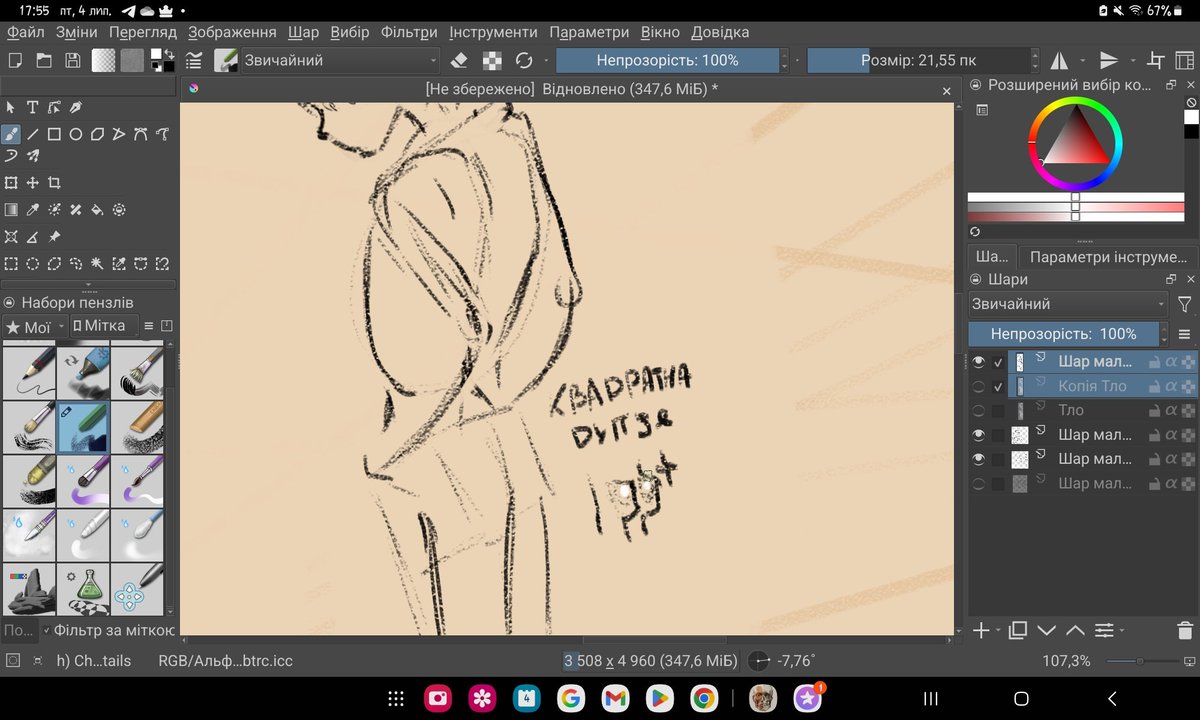Viewport: 1200px width, 720px height.
Task: Save the document with floppy icon
Action: [72, 60]
